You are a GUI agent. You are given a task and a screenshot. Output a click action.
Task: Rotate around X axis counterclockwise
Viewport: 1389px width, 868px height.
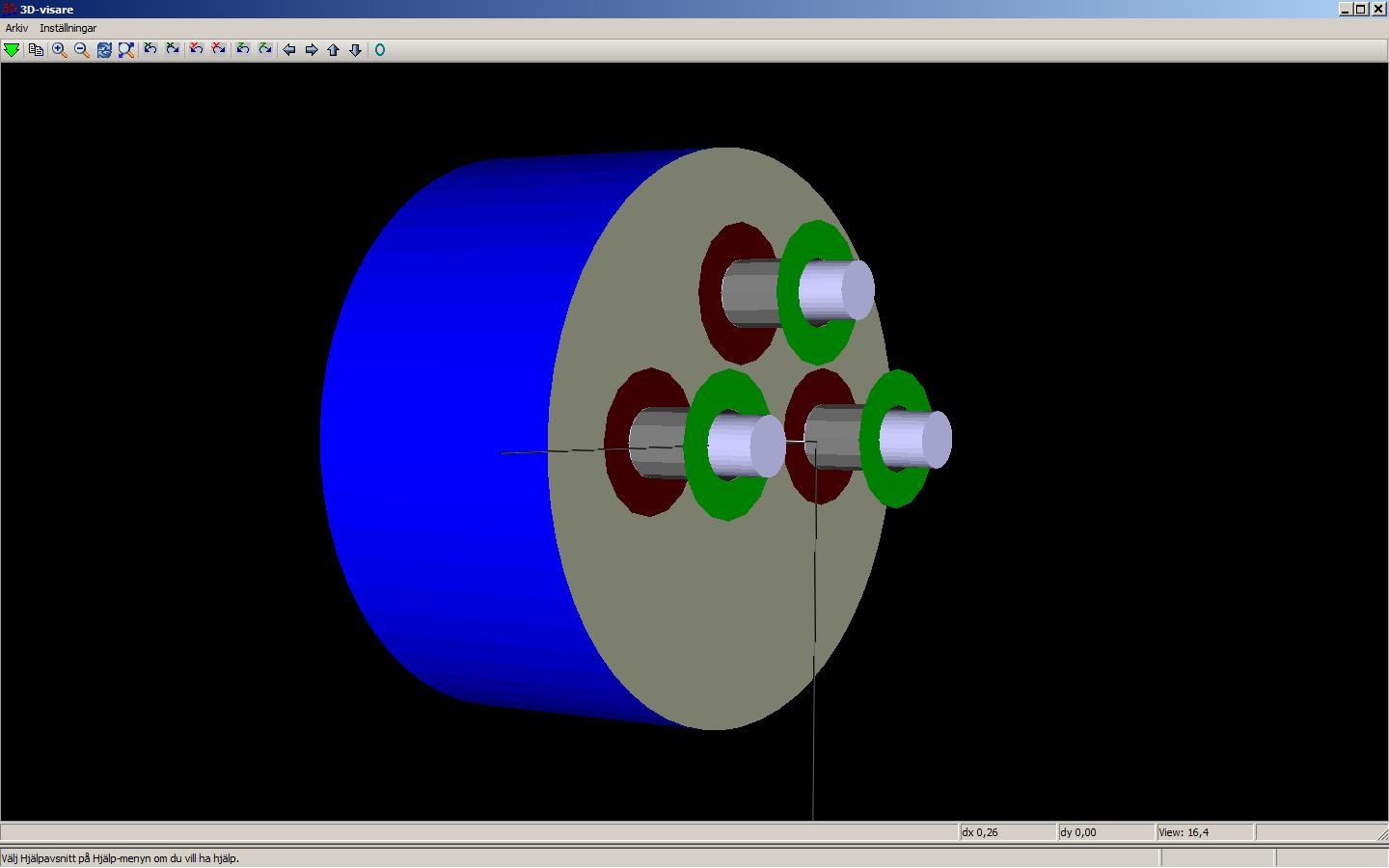tap(150, 49)
